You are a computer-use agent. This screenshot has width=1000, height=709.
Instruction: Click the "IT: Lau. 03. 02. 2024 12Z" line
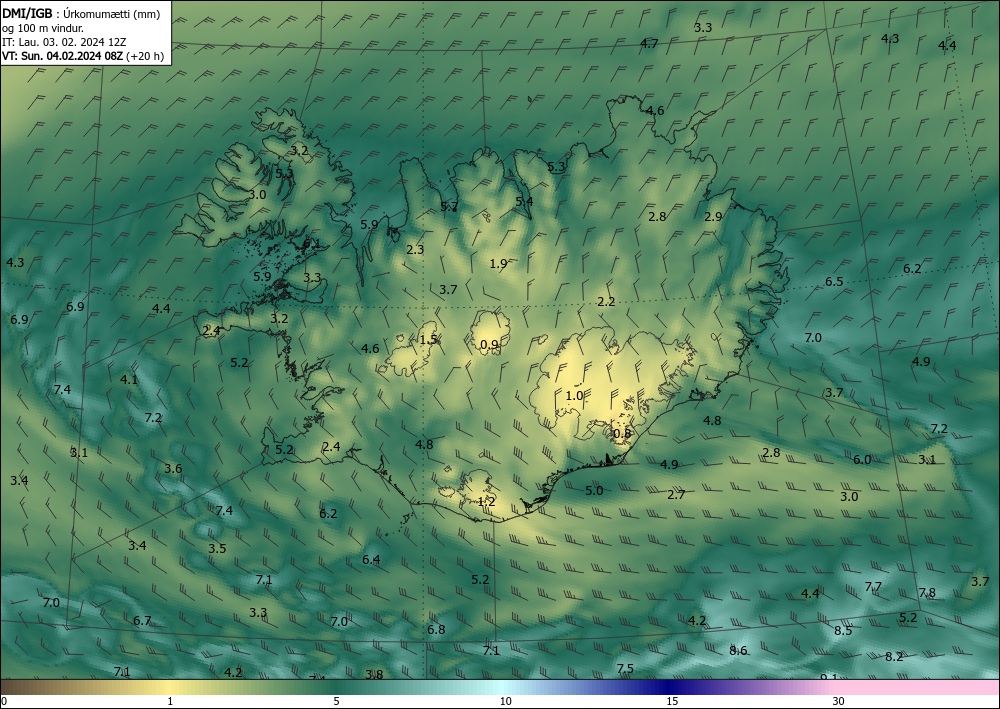click(x=64, y=42)
